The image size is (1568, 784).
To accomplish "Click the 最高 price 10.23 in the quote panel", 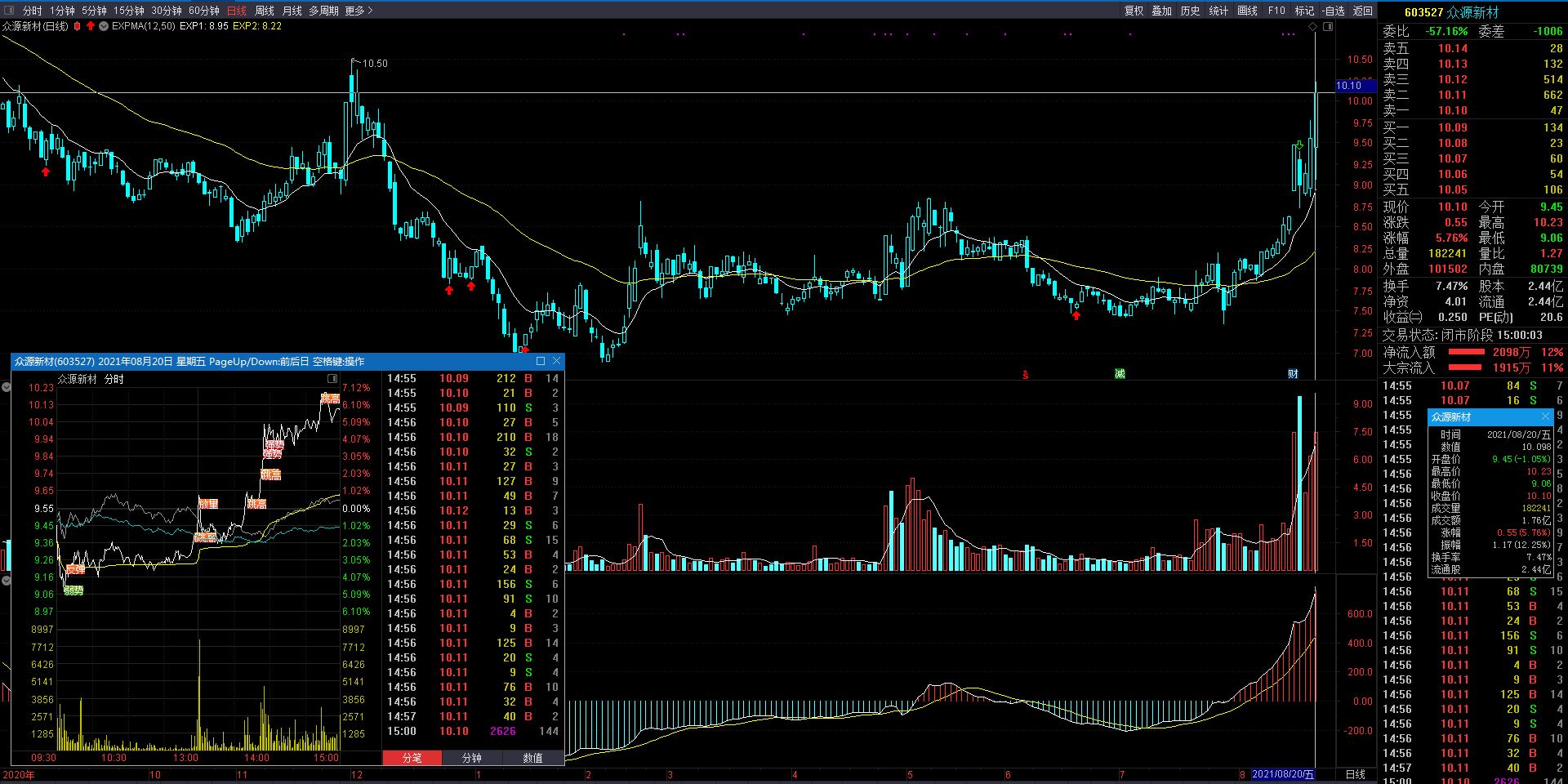I will (1548, 222).
